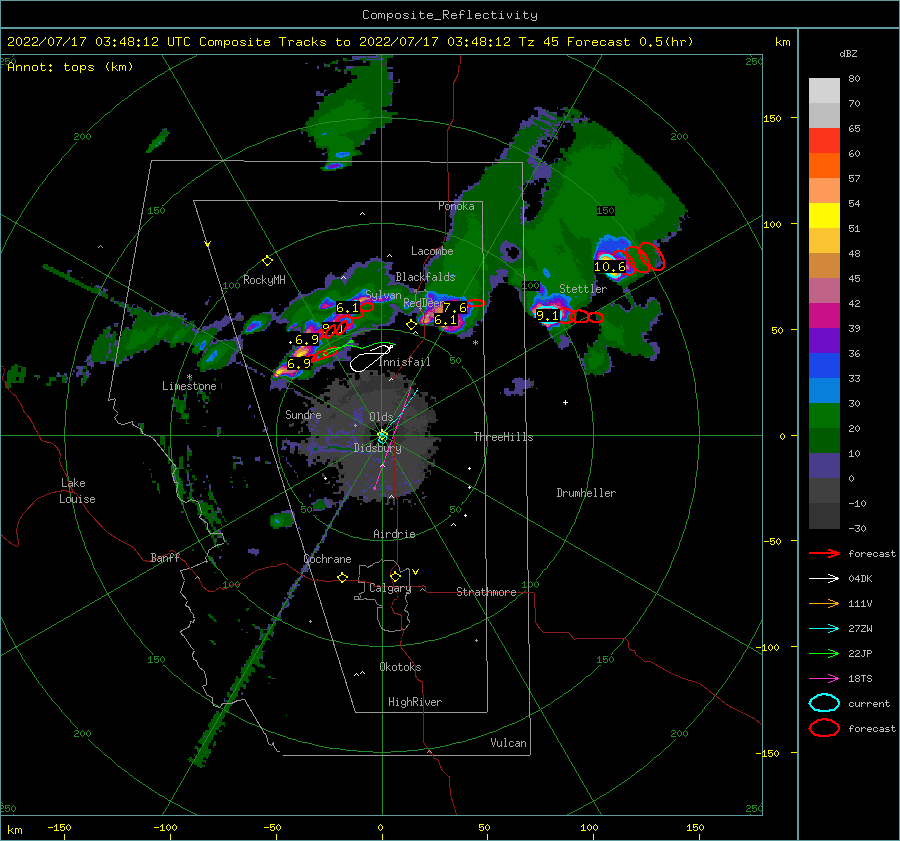
Task: Click the 'Annot: tops (km)' annotation text
Action: 70,67
